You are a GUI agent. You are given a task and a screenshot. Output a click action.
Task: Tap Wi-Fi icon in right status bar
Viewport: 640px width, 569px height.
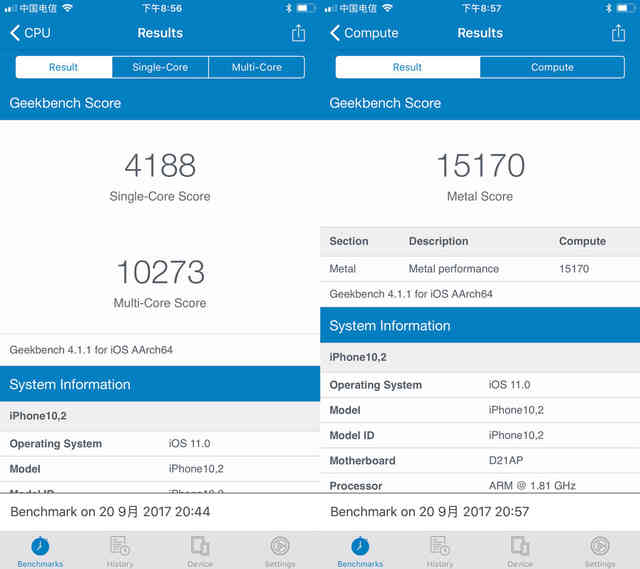click(x=387, y=8)
